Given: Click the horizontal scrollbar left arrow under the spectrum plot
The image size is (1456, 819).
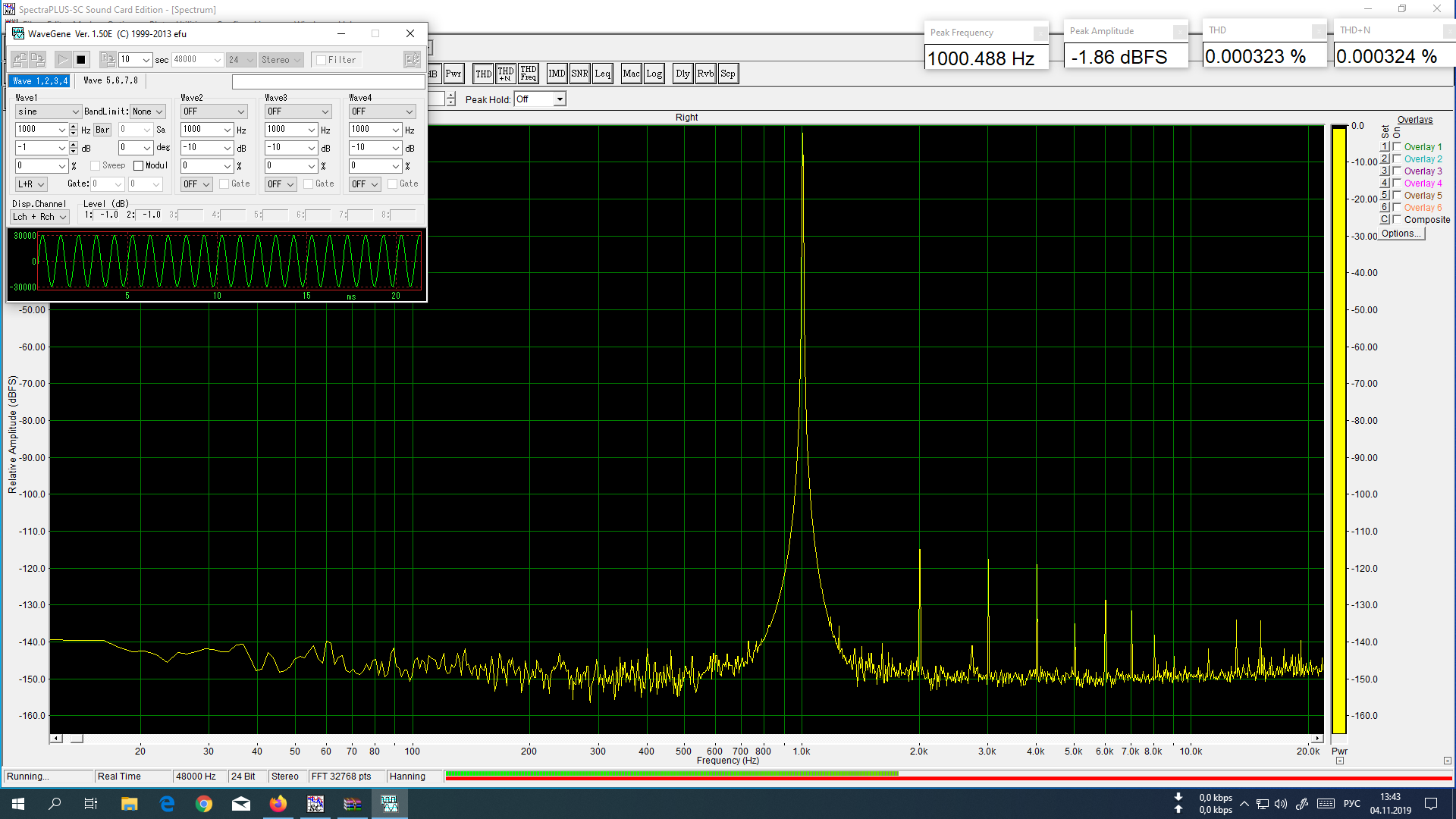Looking at the screenshot, I should point(56,739).
